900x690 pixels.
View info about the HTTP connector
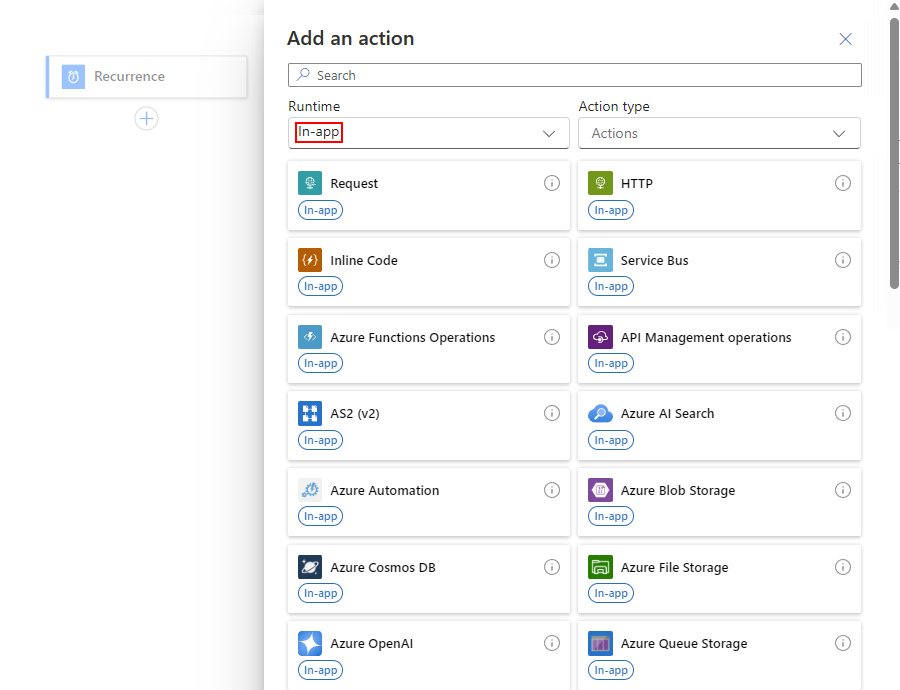(x=843, y=183)
